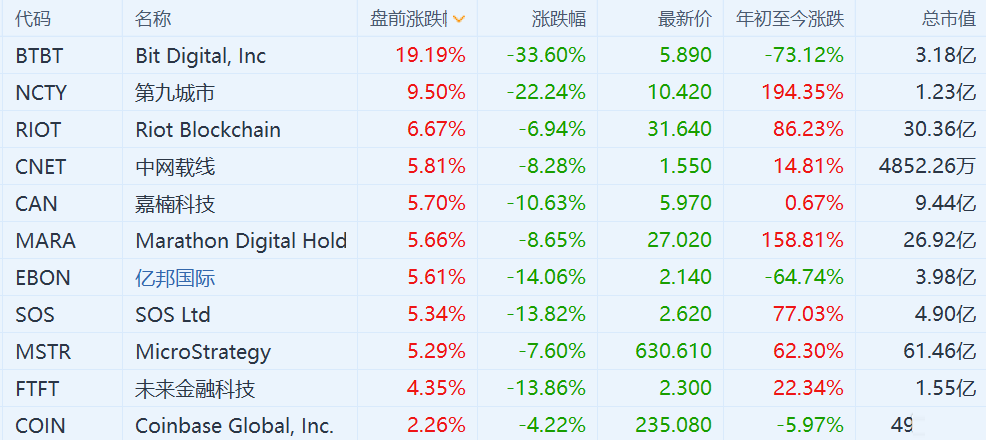Sort by the 涨跌幅 column header
Screen dimensions: 986x440
pos(558,19)
